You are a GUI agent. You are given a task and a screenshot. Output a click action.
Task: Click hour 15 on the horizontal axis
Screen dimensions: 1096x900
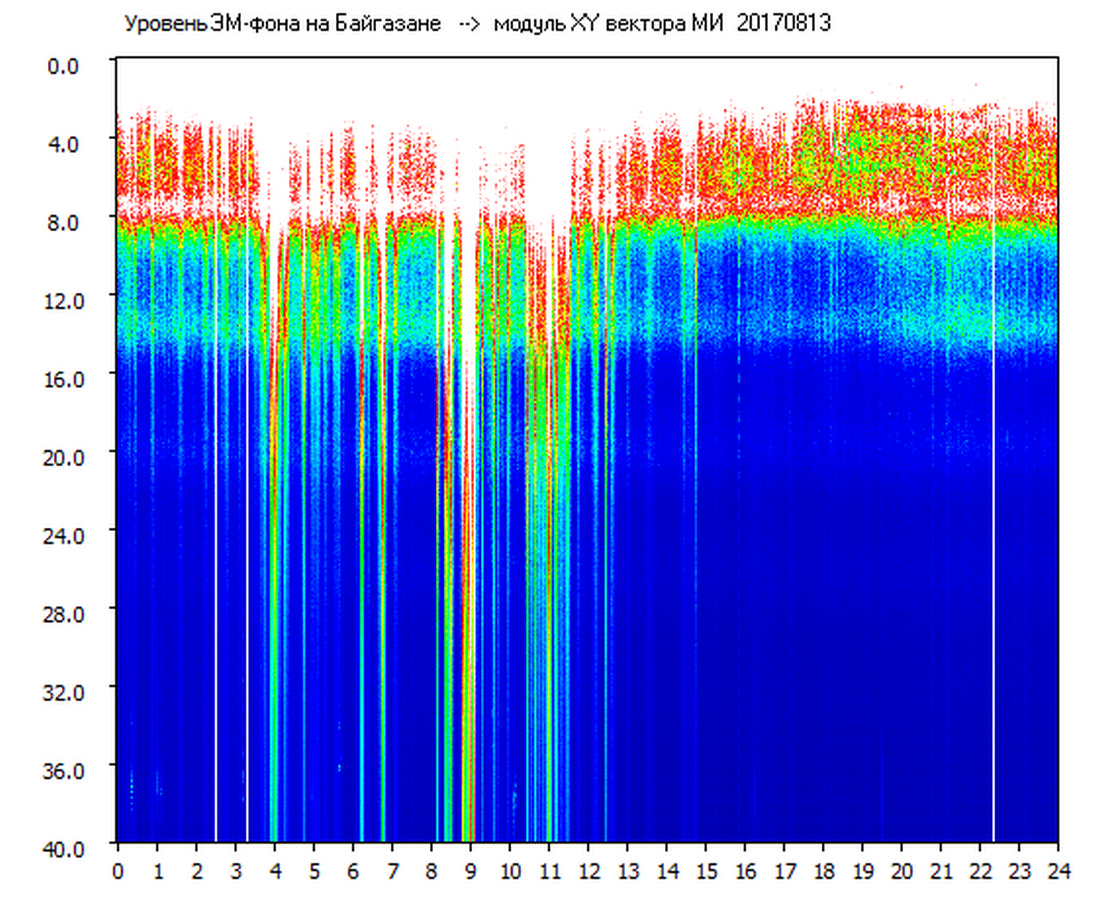[706, 870]
